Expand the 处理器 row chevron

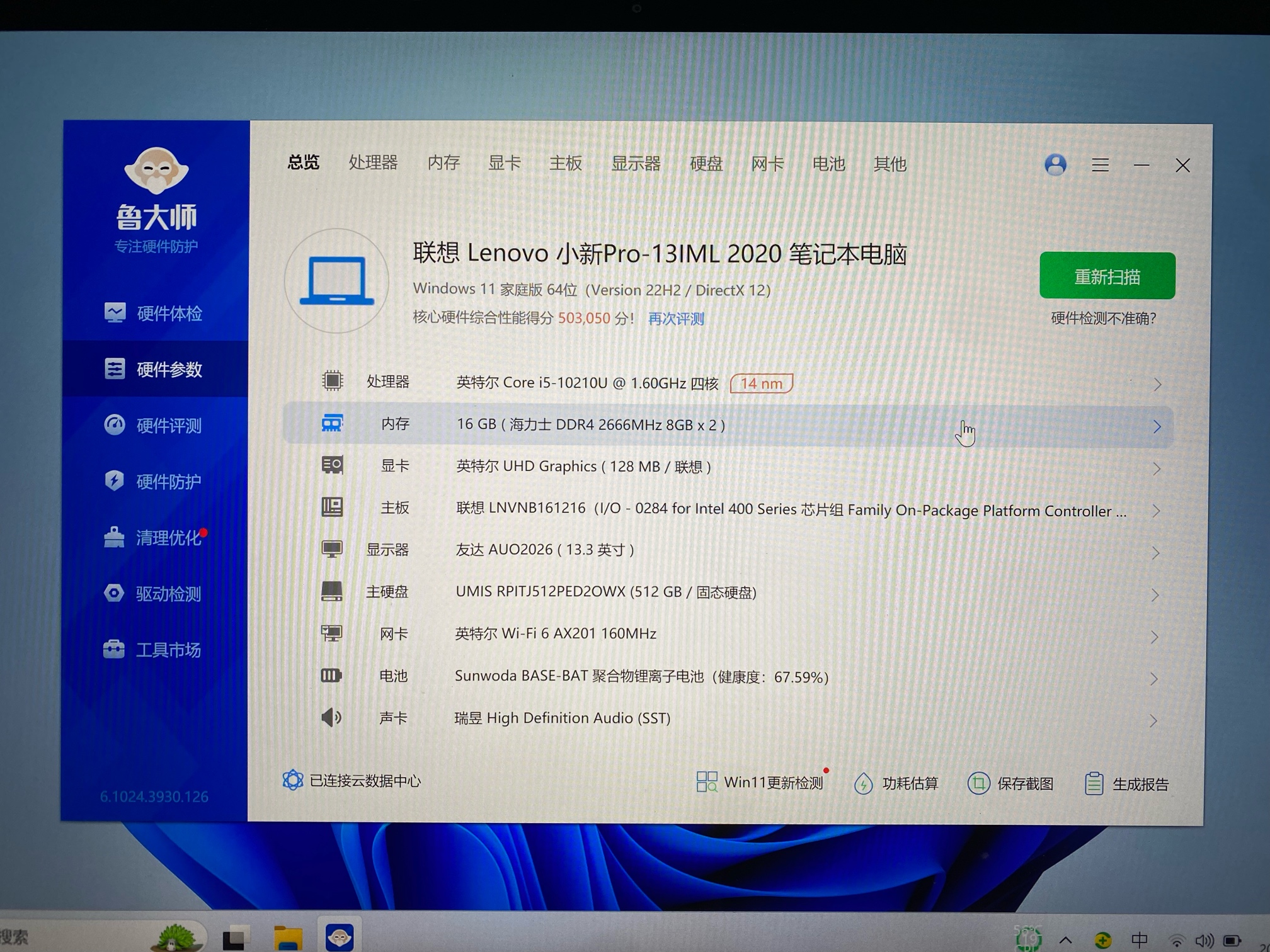point(1157,384)
